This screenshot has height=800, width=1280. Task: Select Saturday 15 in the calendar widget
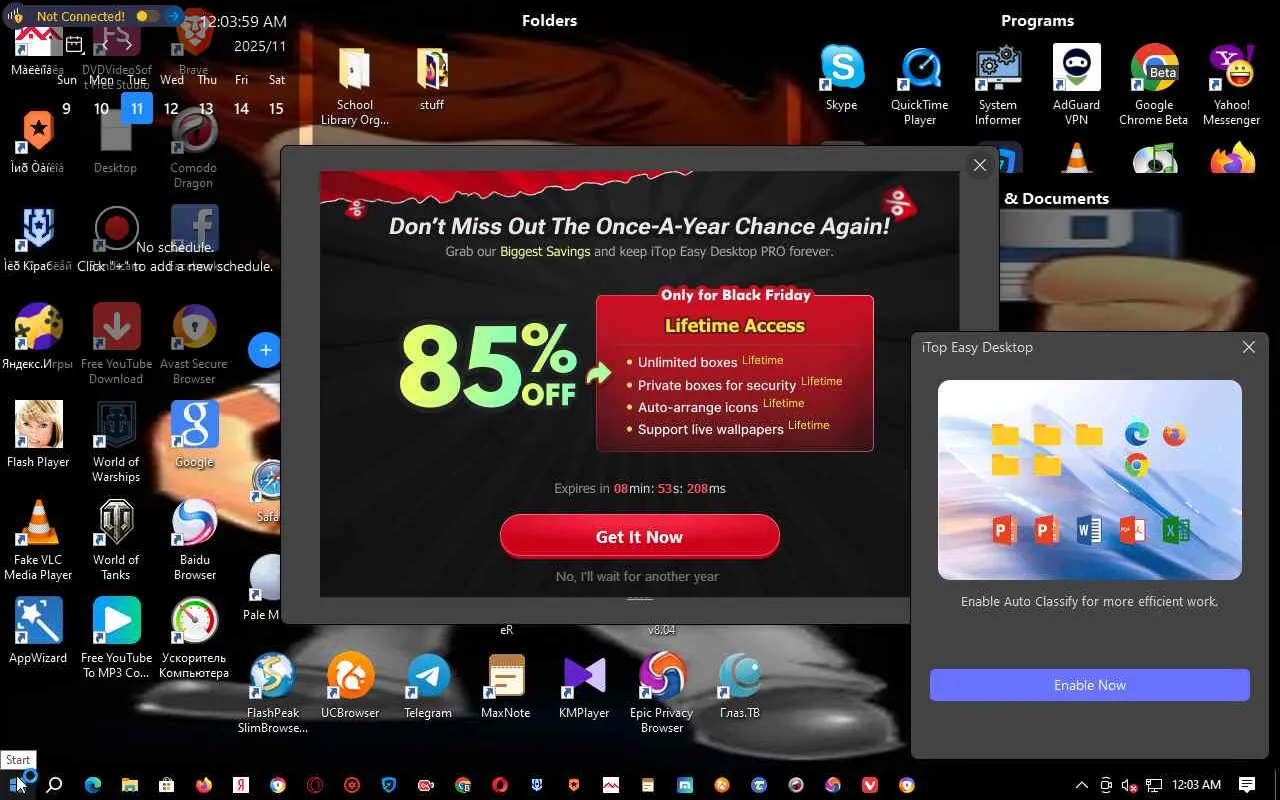276,108
